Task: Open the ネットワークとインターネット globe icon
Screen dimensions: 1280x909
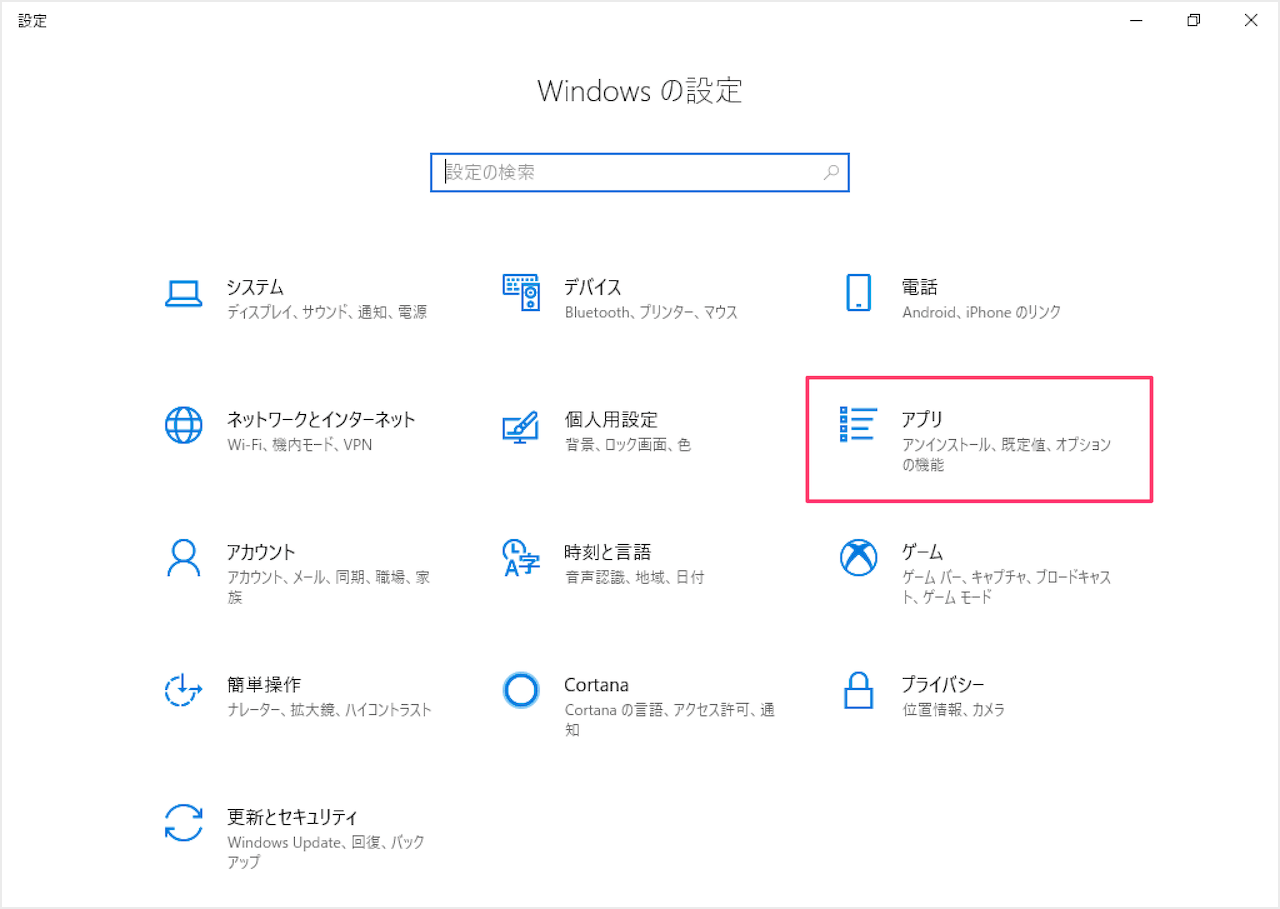Action: (183, 425)
